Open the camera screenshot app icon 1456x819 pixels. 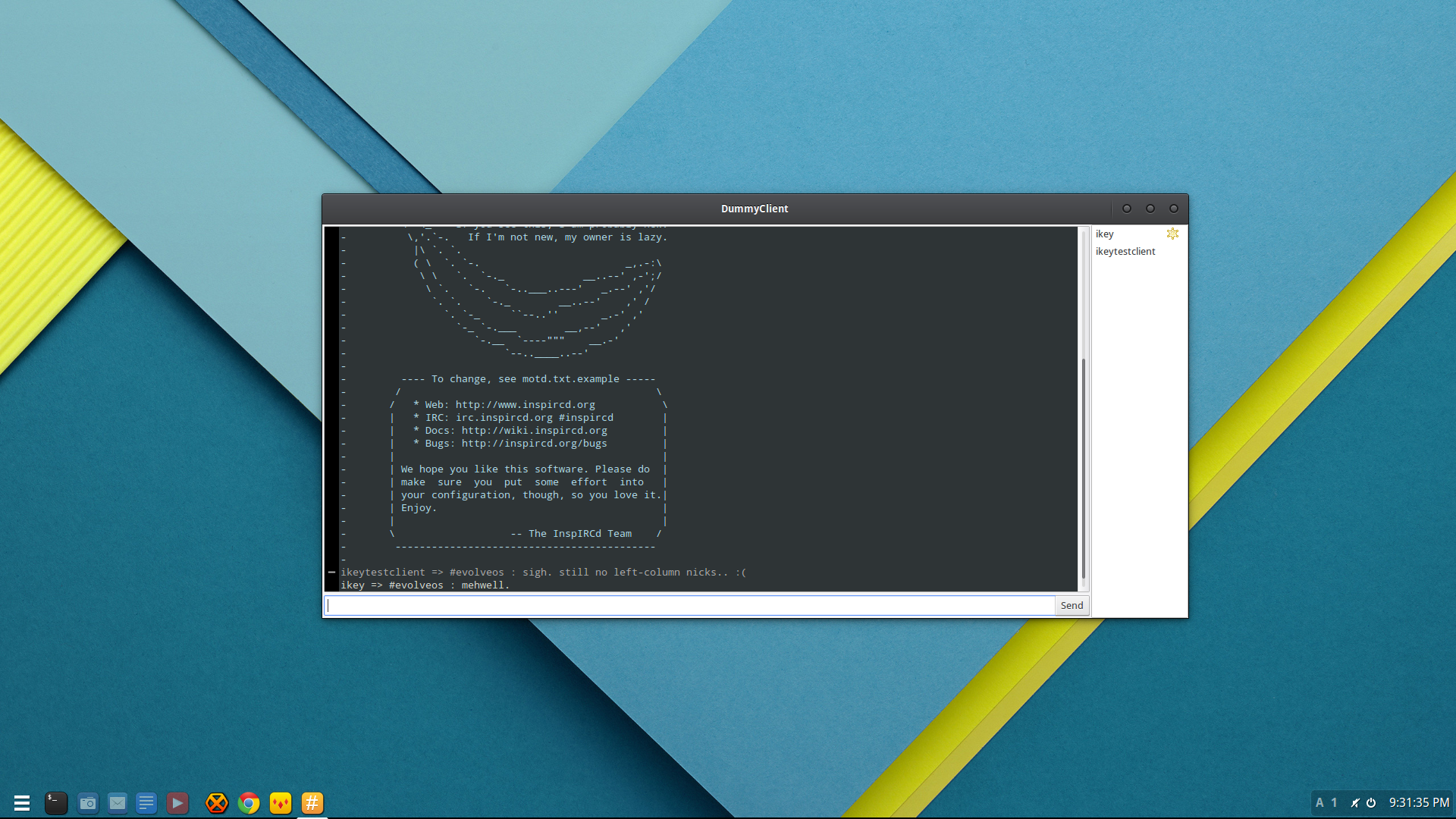click(88, 802)
